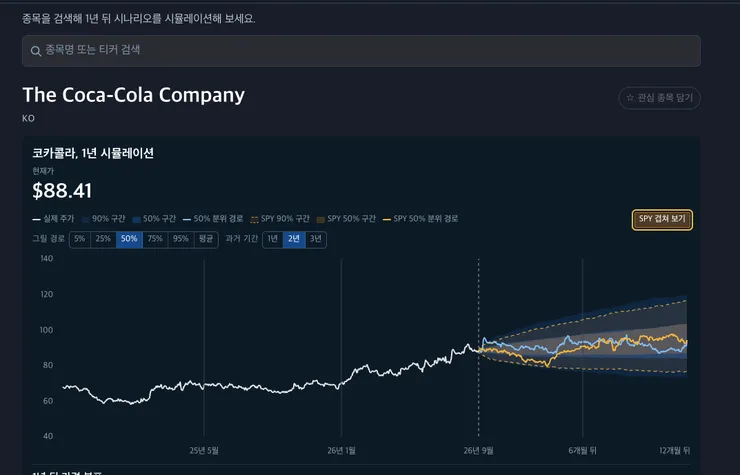Click the stock search input field
740x475 pixels.
(x=361, y=51)
